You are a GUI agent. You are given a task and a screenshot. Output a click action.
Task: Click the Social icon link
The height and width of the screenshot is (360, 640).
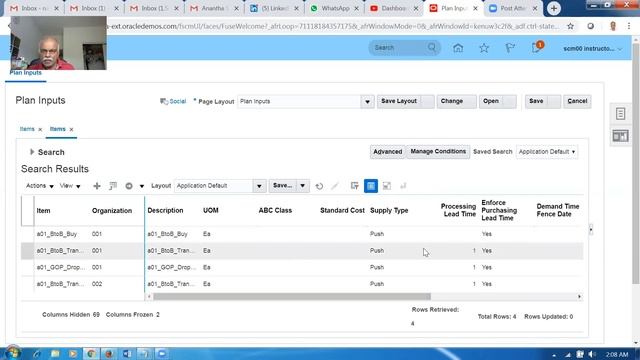173,101
